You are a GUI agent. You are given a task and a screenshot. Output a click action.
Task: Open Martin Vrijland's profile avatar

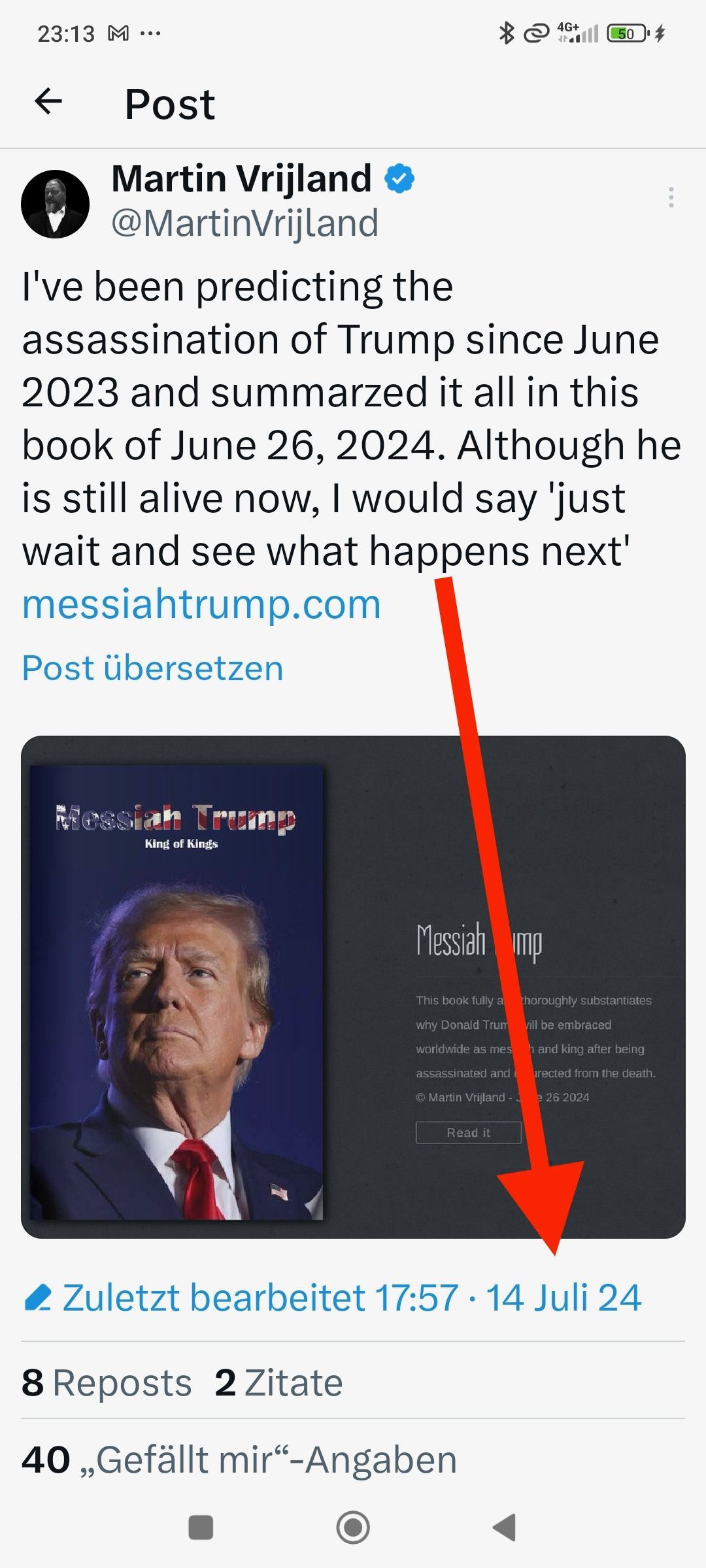pyautogui.click(x=56, y=204)
